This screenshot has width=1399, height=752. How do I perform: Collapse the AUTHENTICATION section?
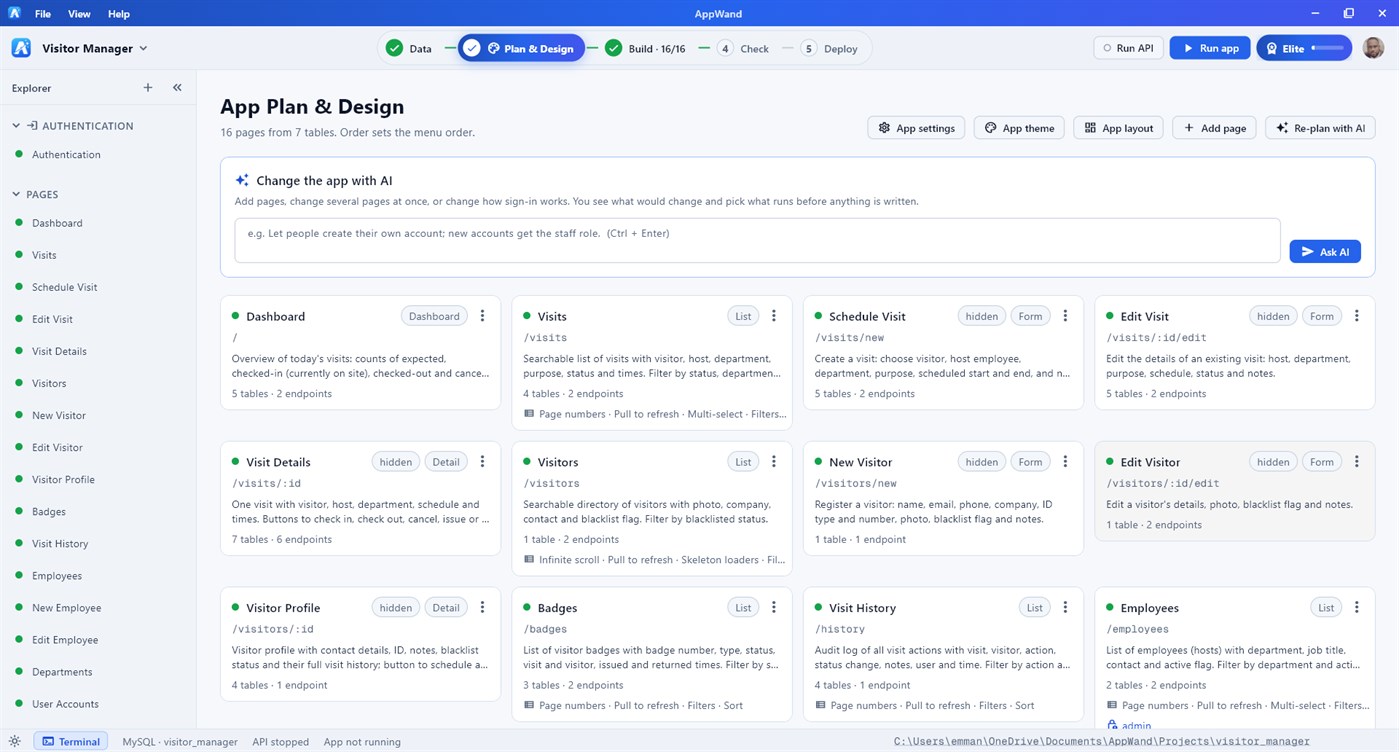pyautogui.click(x=16, y=126)
